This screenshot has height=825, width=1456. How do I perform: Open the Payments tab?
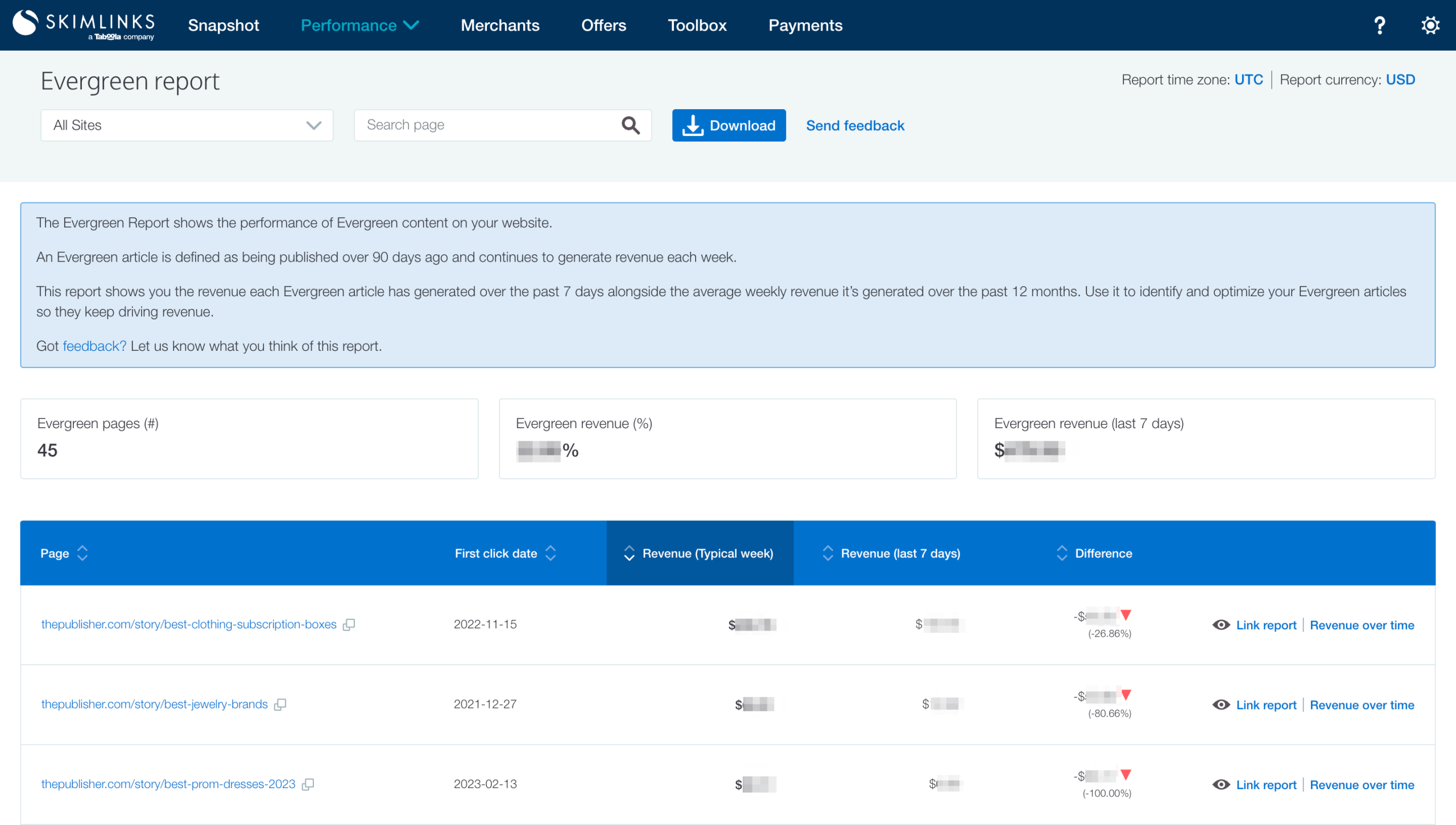805,26
